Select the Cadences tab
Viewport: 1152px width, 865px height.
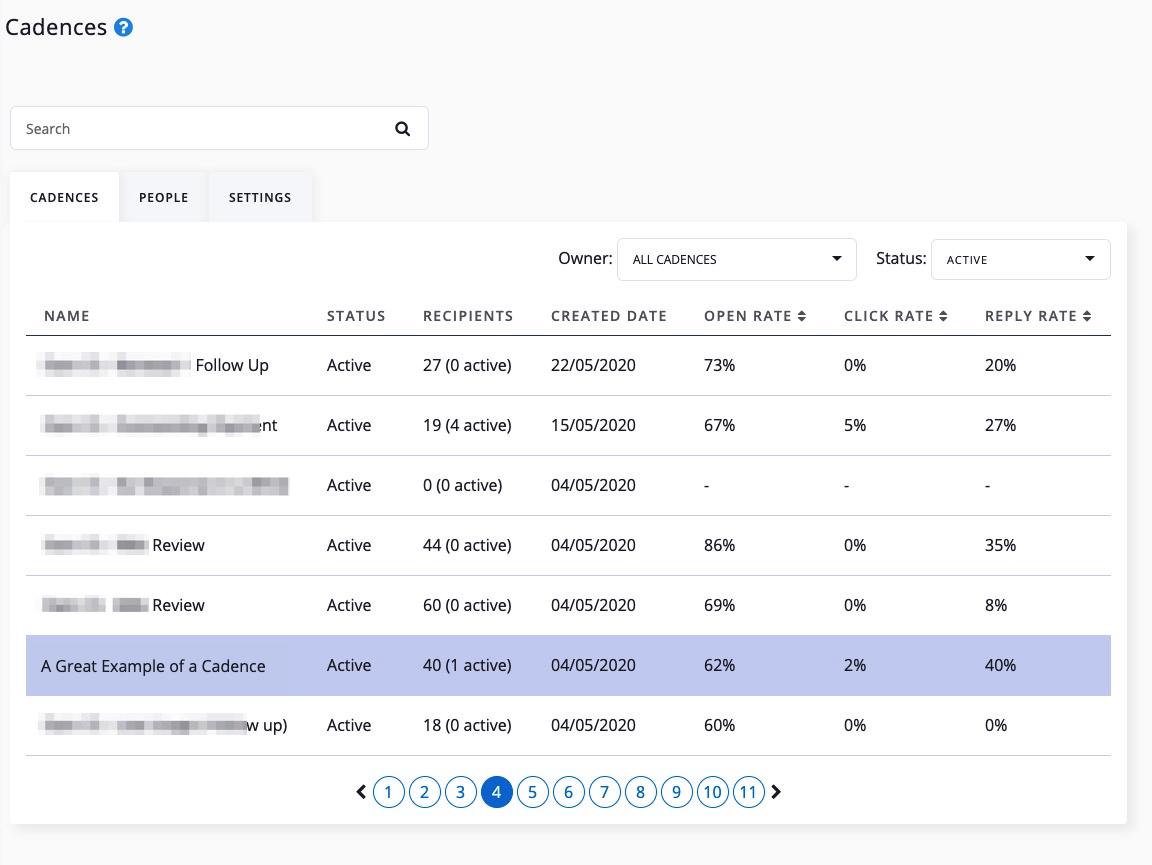[64, 198]
